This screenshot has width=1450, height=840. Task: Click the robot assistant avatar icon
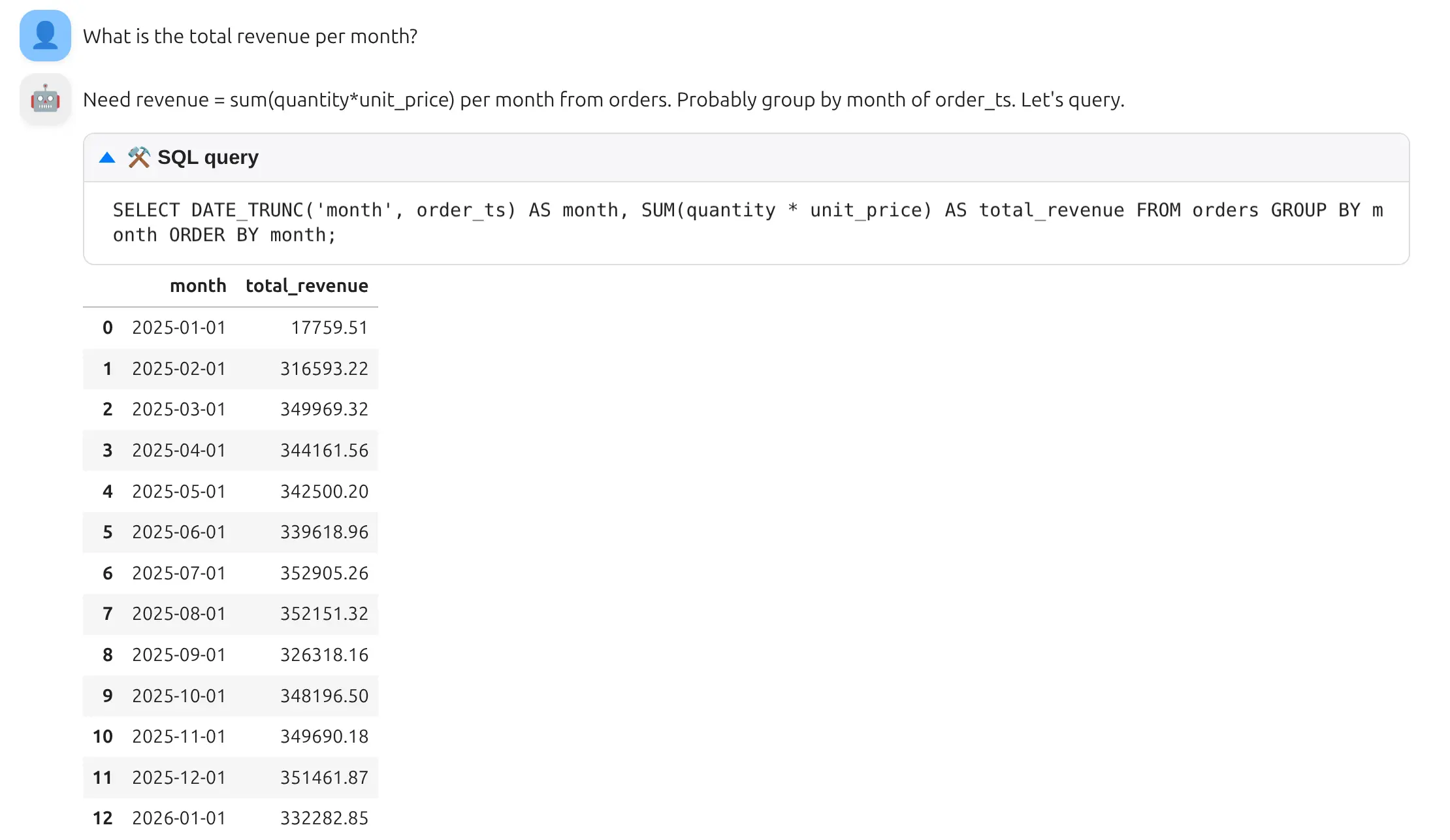pyautogui.click(x=45, y=99)
